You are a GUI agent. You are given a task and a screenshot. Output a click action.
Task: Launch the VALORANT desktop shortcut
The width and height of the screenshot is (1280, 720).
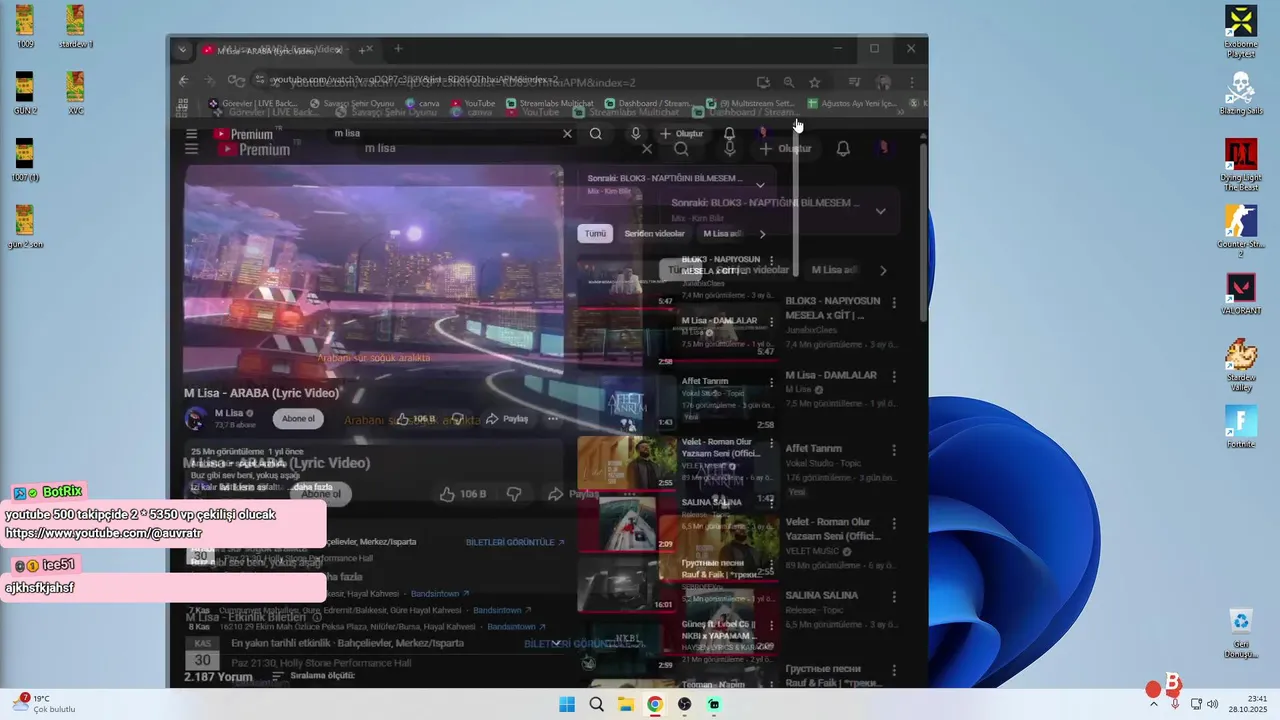pos(1241,294)
